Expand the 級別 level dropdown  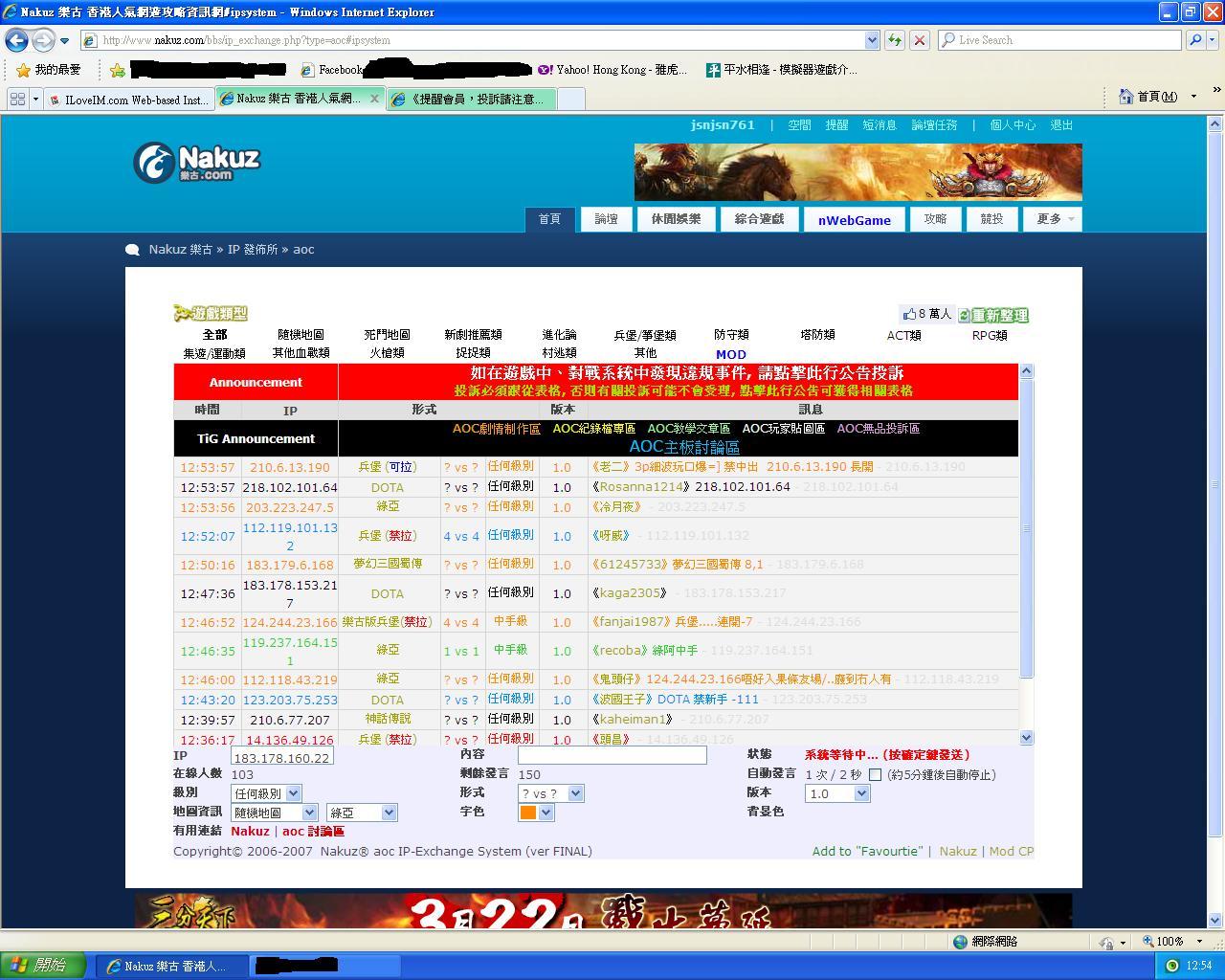click(293, 793)
